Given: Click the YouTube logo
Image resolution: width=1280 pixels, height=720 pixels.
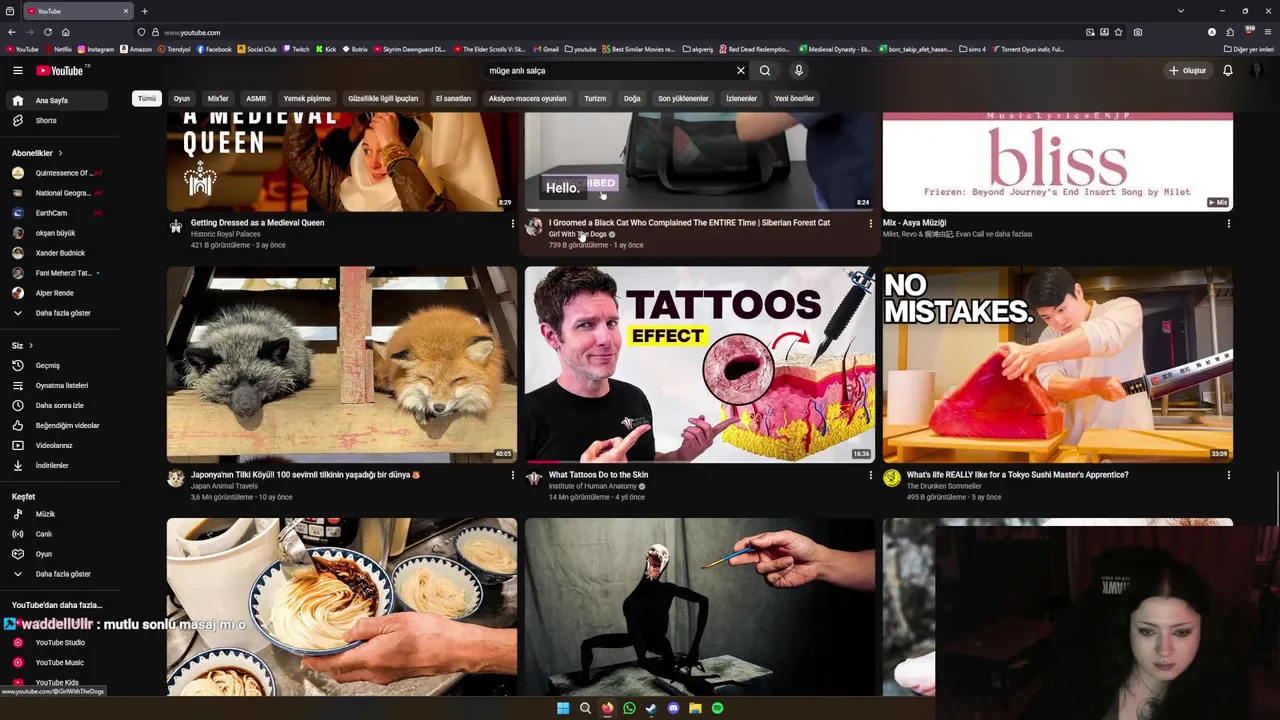Looking at the screenshot, I should click(62, 70).
